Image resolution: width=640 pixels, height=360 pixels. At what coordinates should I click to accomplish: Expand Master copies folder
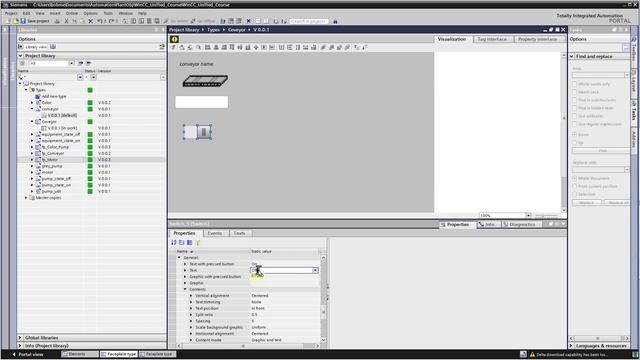click(27, 198)
